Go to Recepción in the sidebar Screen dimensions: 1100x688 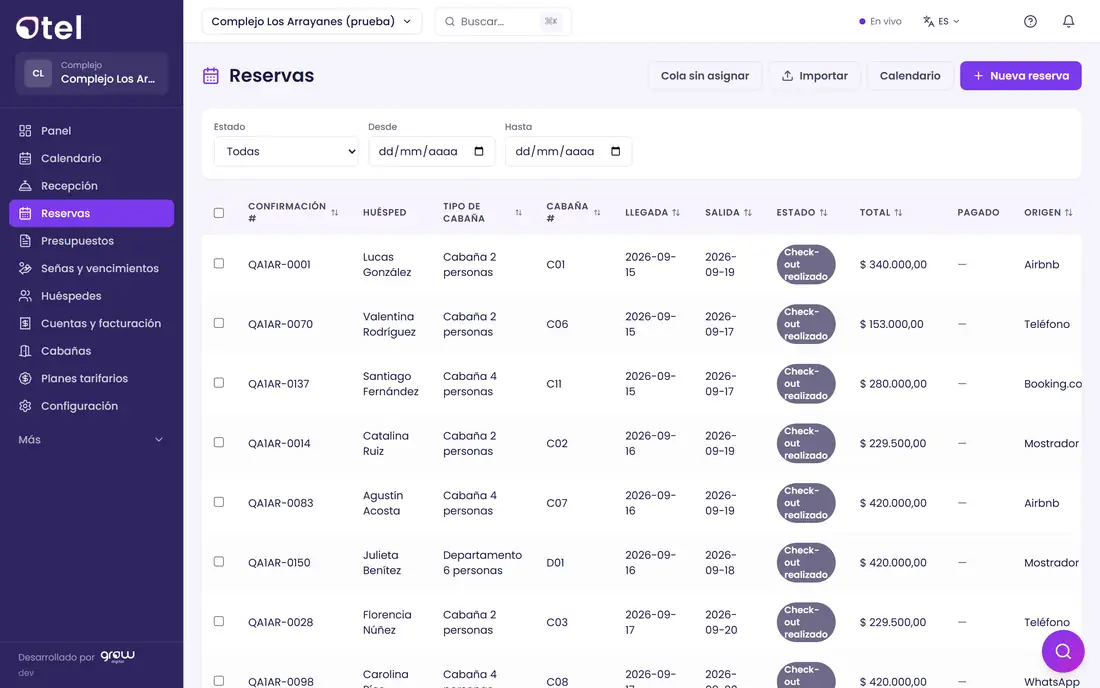91,186
